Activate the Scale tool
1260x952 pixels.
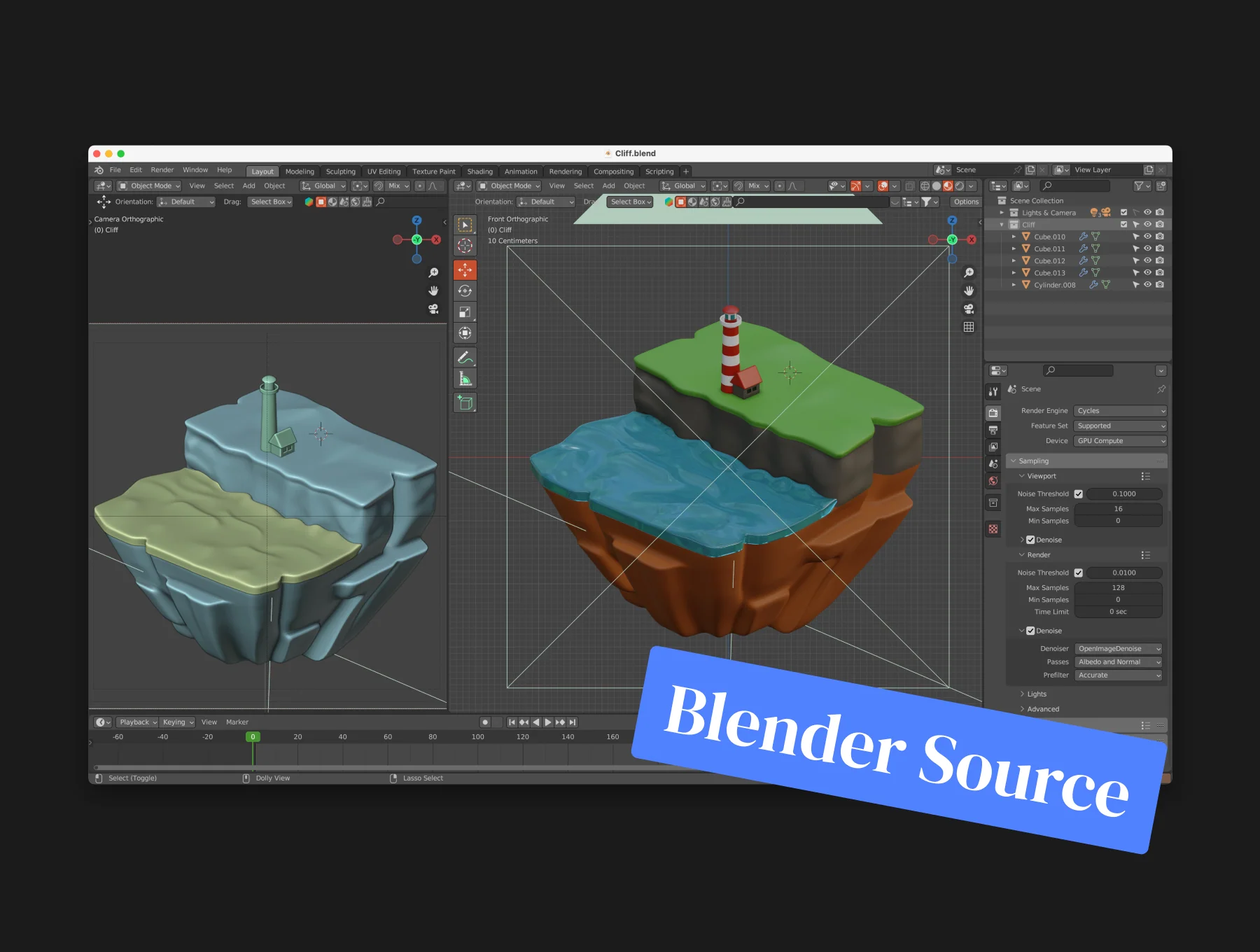pyautogui.click(x=465, y=312)
